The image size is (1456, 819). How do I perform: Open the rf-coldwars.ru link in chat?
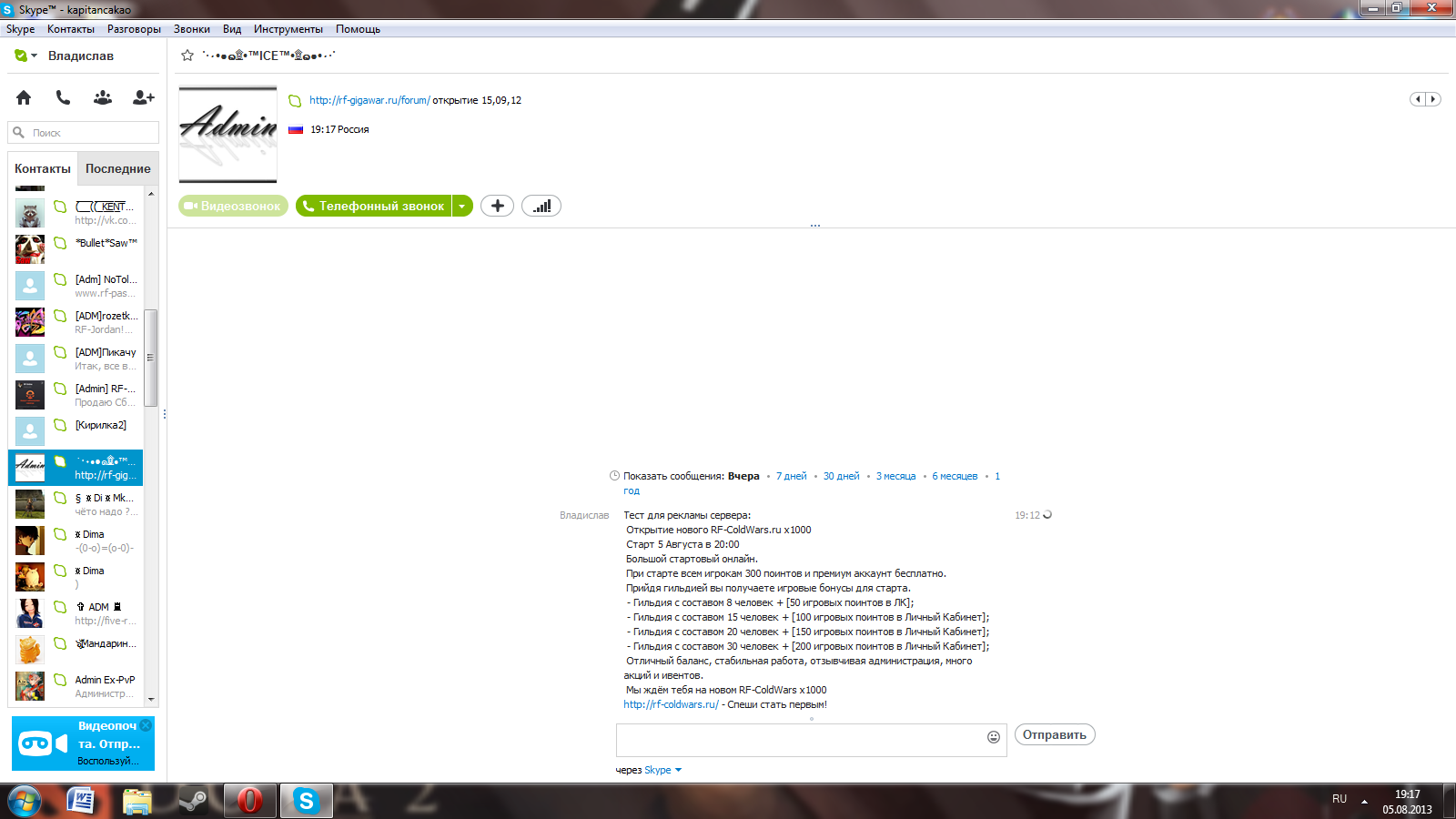coord(671,704)
